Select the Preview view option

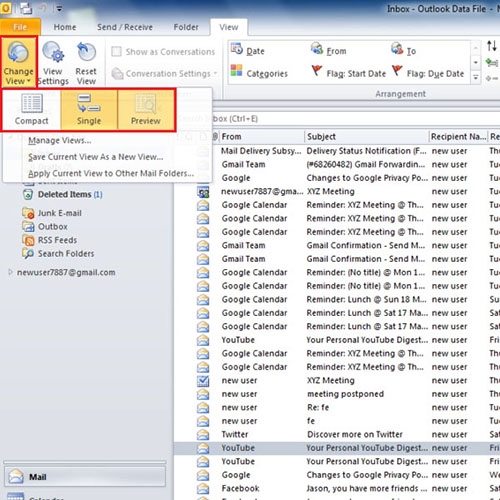pyautogui.click(x=146, y=110)
